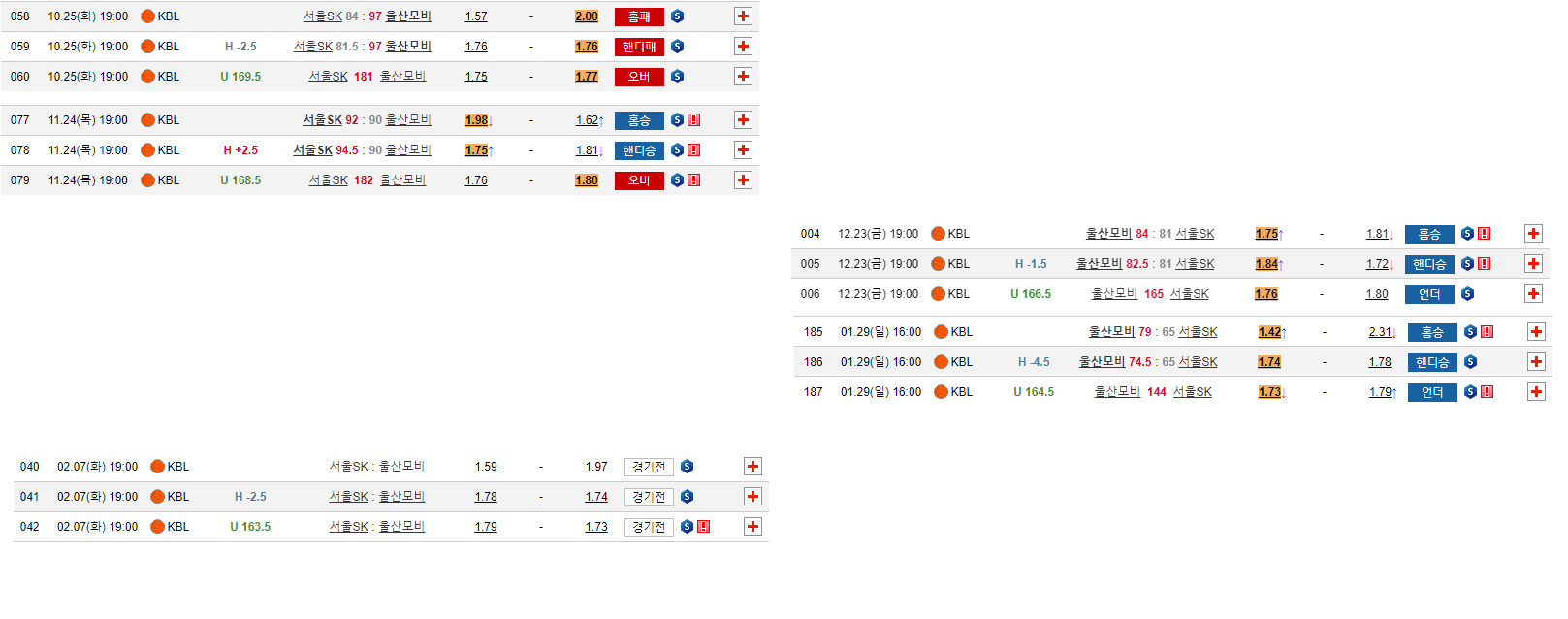1568x619 pixels.
Task: Click the red exclamation icon in row 077
Action: click(693, 120)
